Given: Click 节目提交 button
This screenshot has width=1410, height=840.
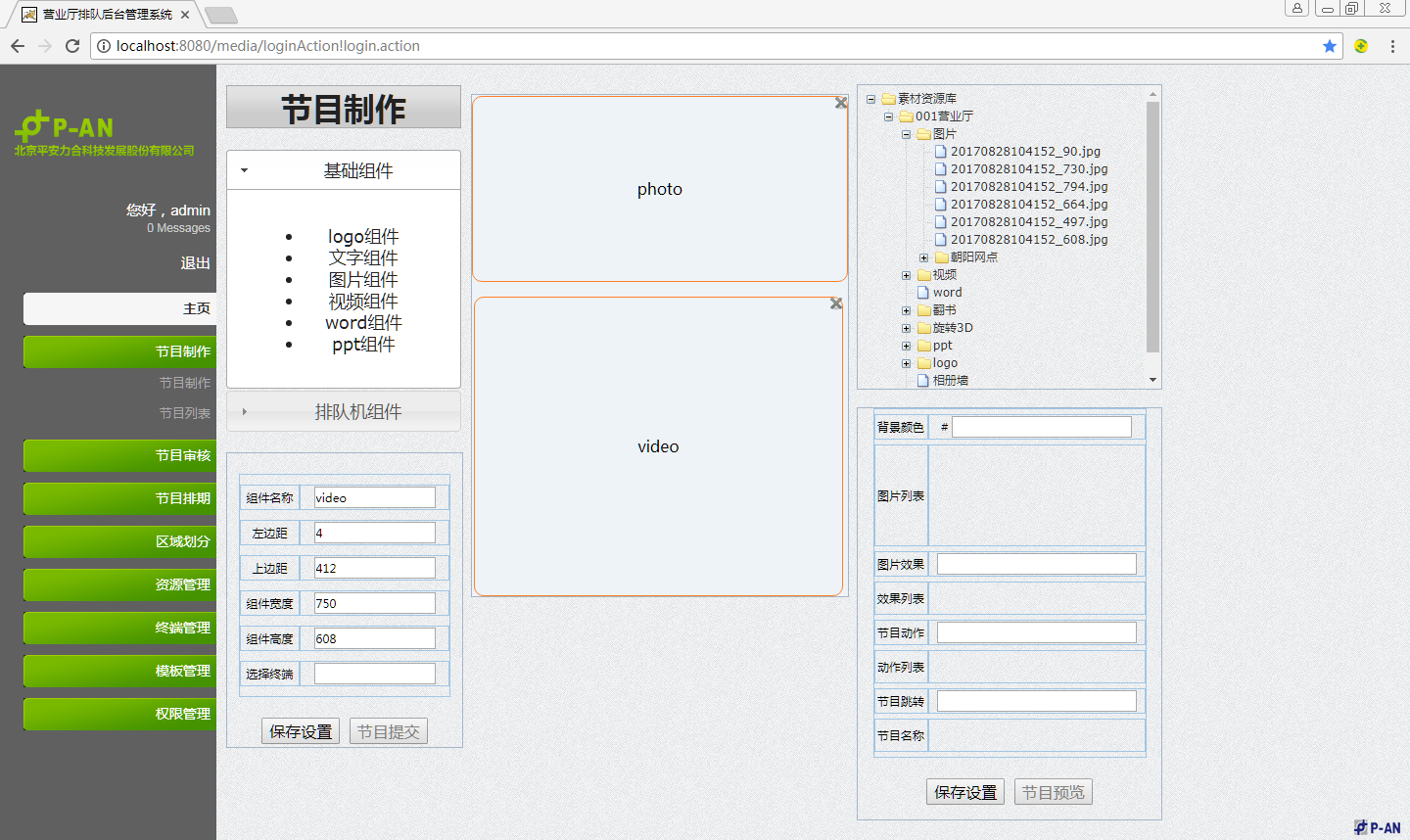Looking at the screenshot, I should (389, 731).
